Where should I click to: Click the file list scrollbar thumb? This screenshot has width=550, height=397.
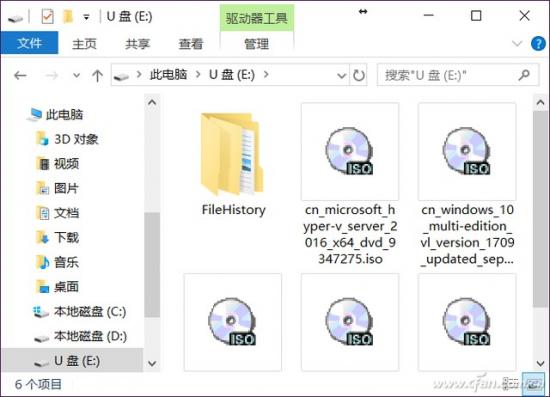(541, 209)
